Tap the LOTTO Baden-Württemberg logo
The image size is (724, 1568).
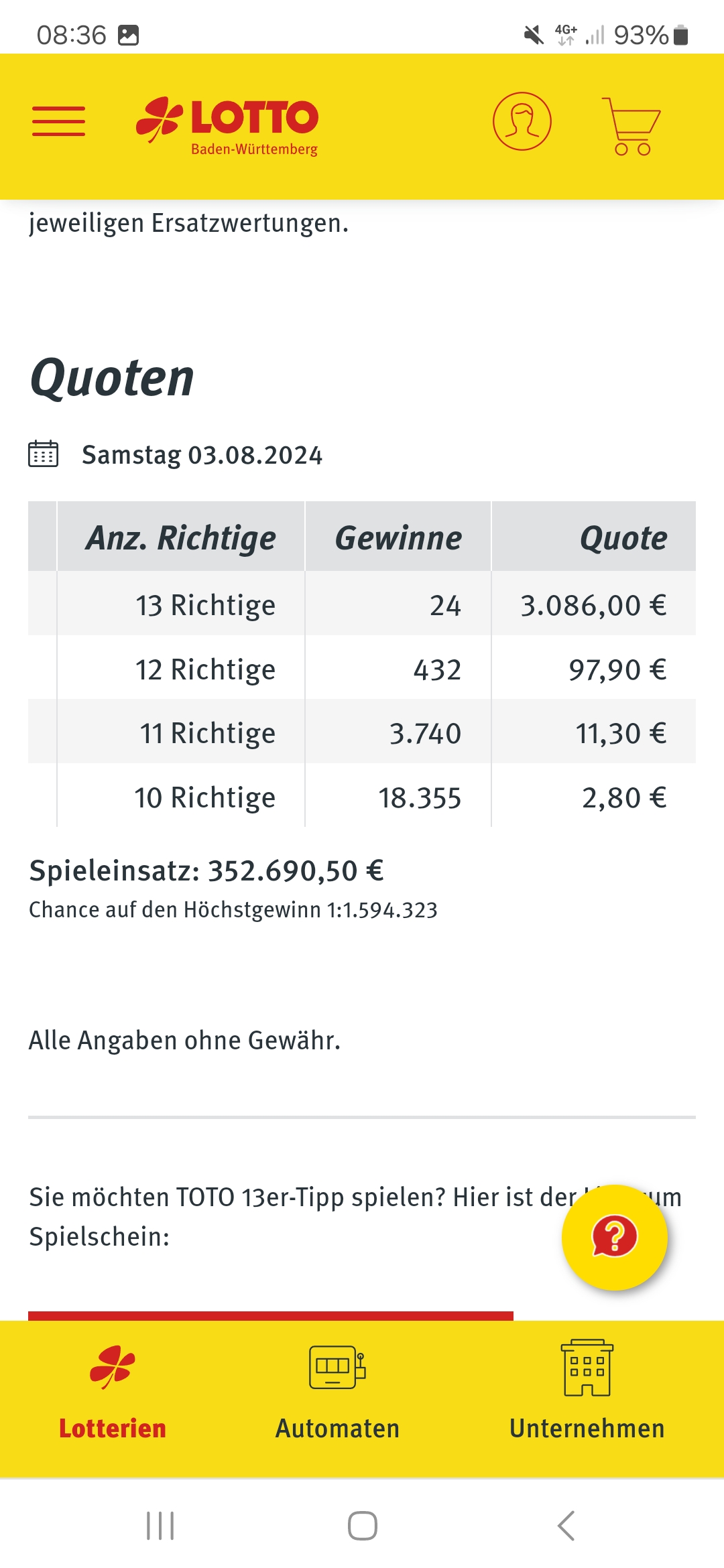227,126
